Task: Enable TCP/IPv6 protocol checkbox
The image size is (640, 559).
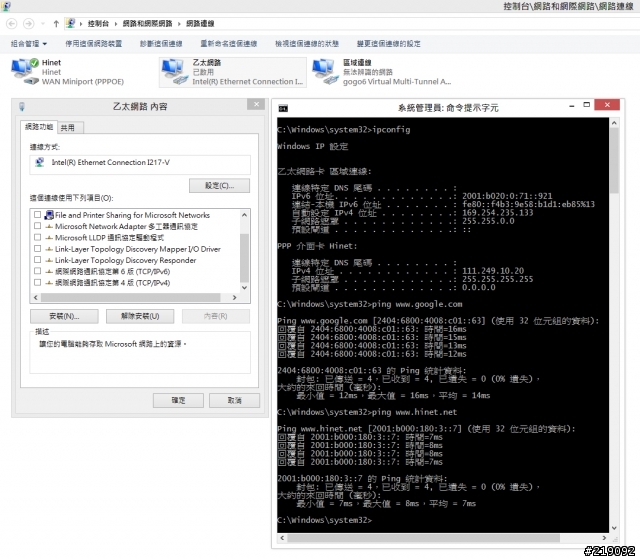Action: (38, 271)
